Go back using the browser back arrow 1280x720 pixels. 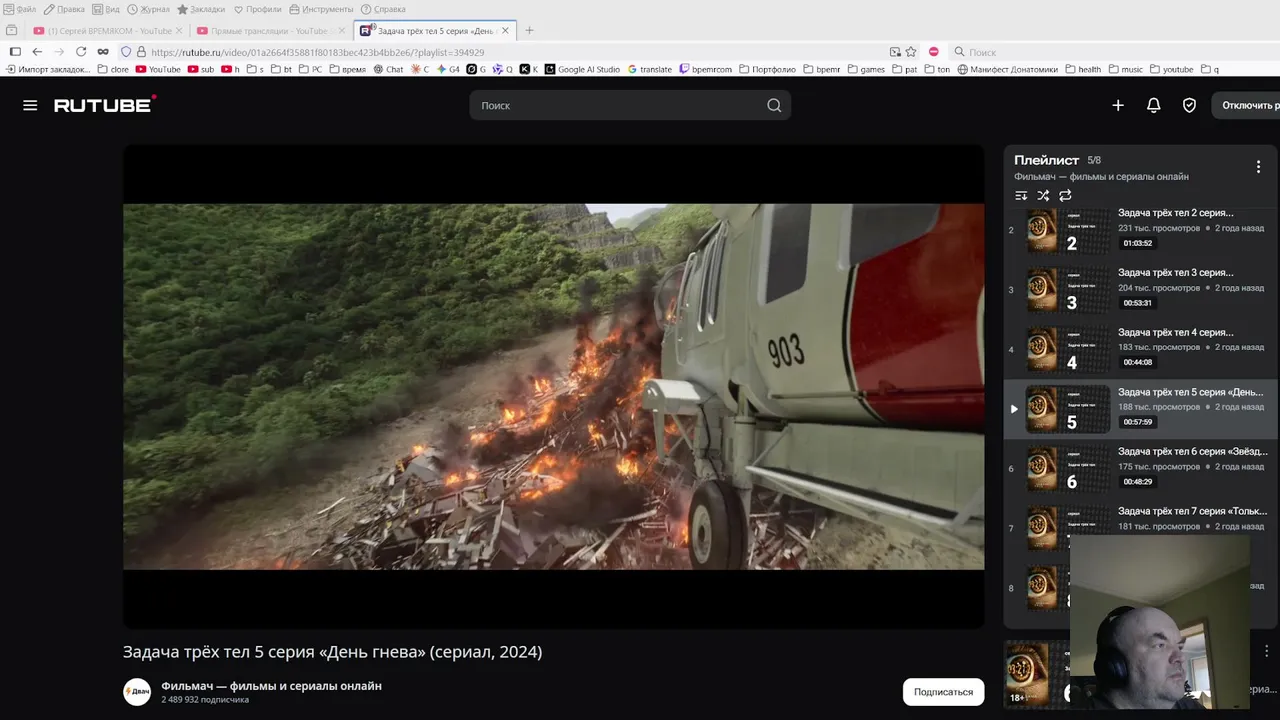point(37,52)
